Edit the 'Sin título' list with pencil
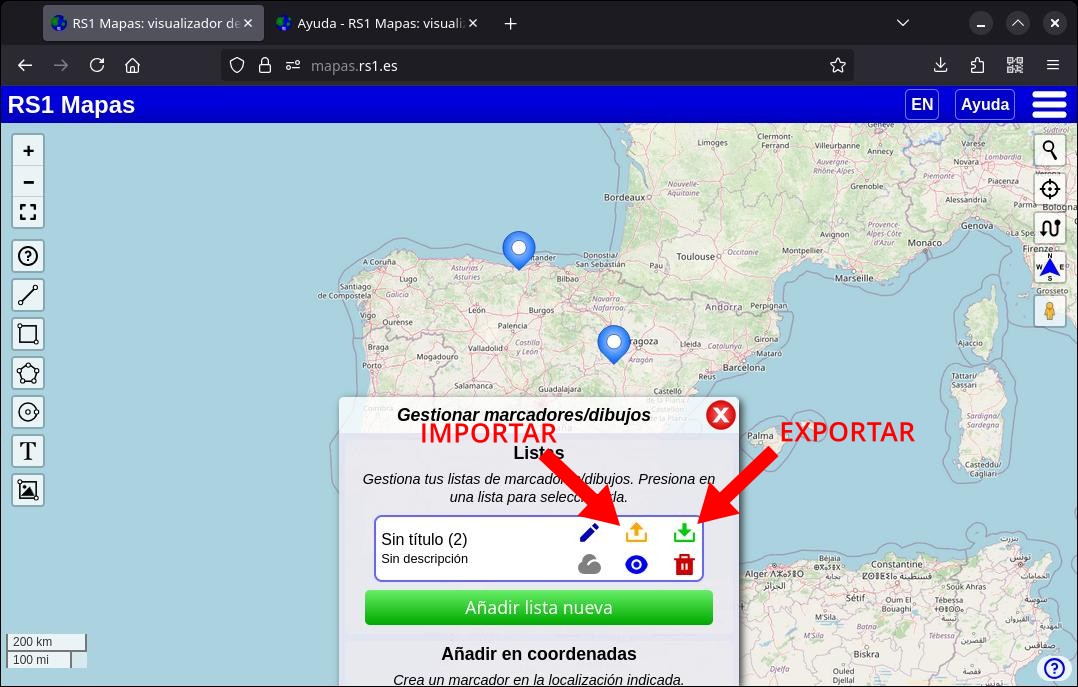This screenshot has height=687, width=1078. tap(589, 533)
